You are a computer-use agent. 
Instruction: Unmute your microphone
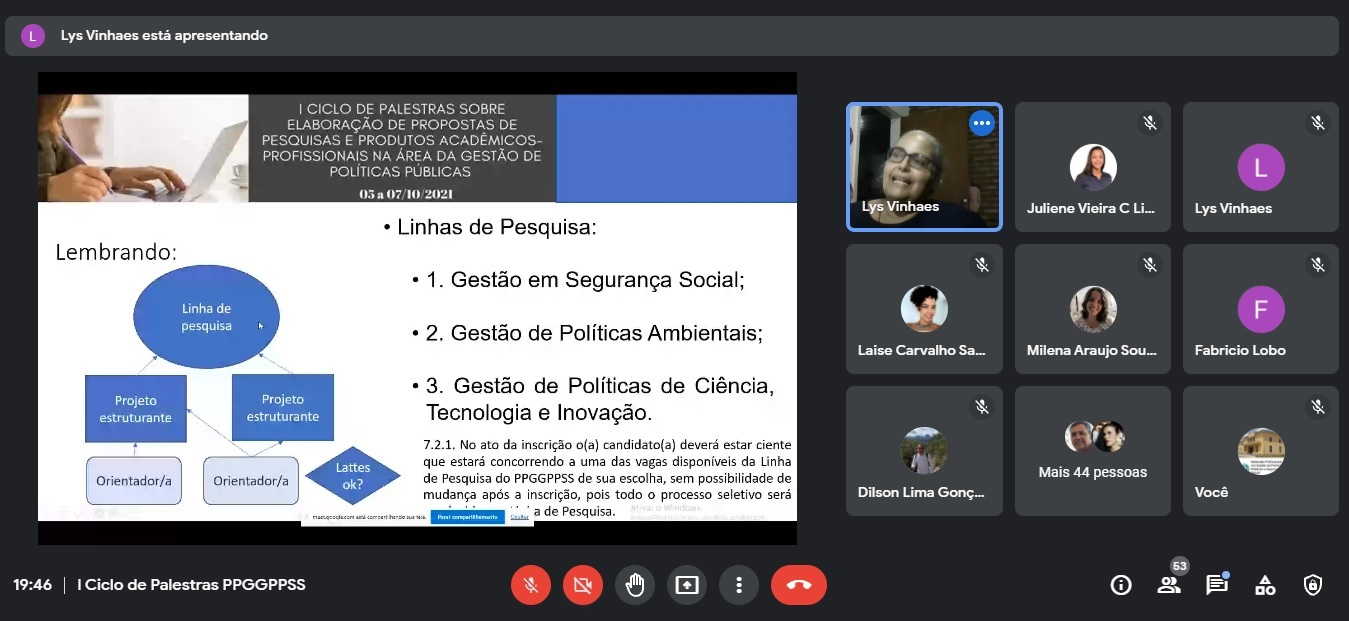(x=531, y=585)
